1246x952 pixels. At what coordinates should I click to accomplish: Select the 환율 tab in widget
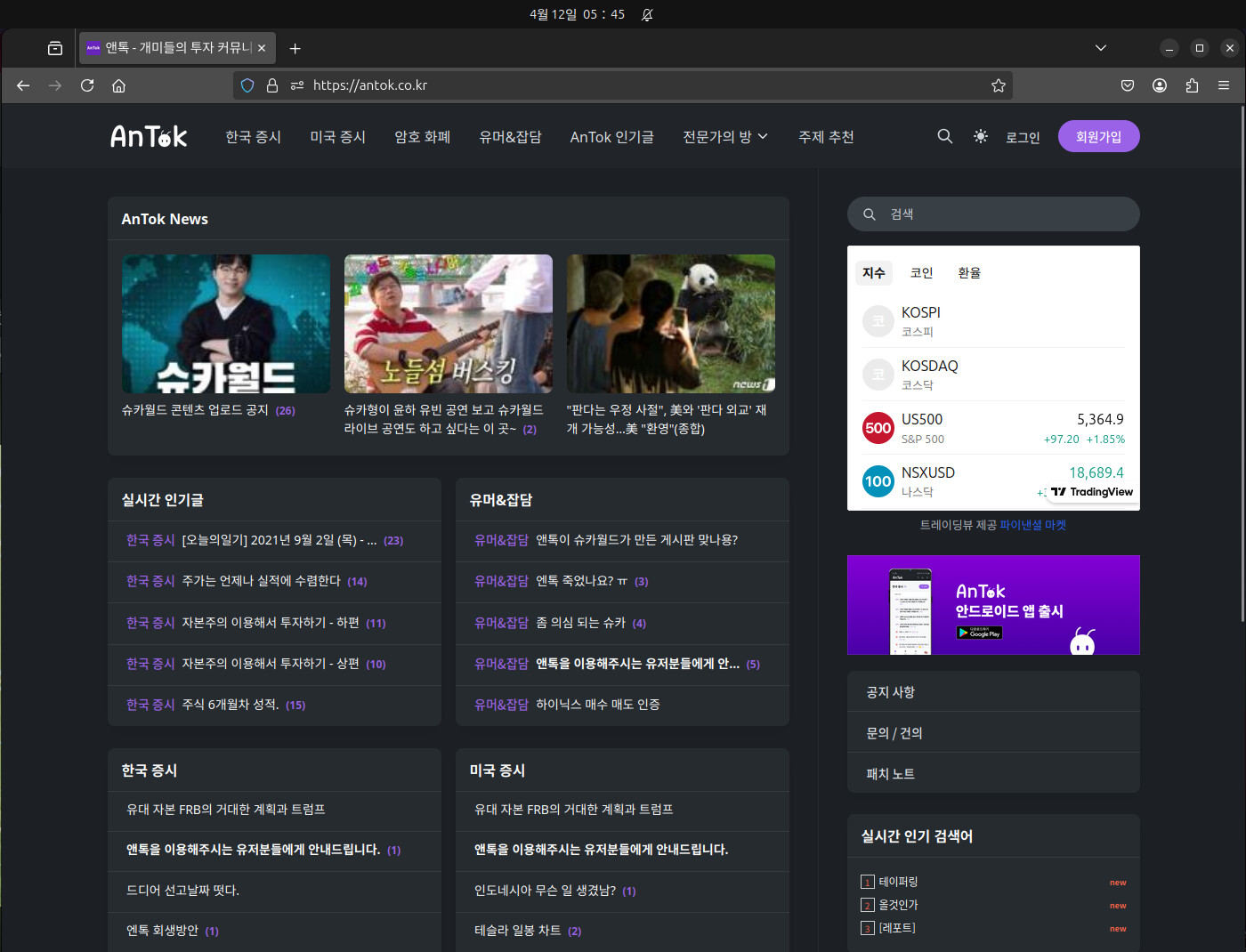(x=969, y=273)
